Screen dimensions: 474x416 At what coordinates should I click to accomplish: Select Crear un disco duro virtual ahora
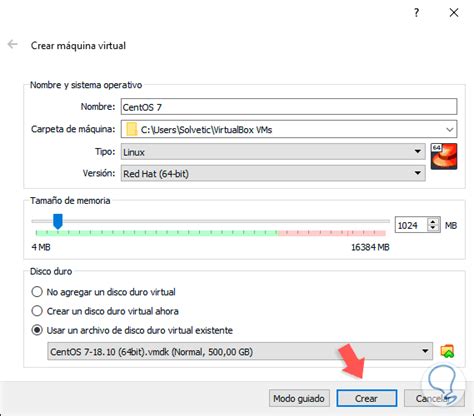coord(37,311)
